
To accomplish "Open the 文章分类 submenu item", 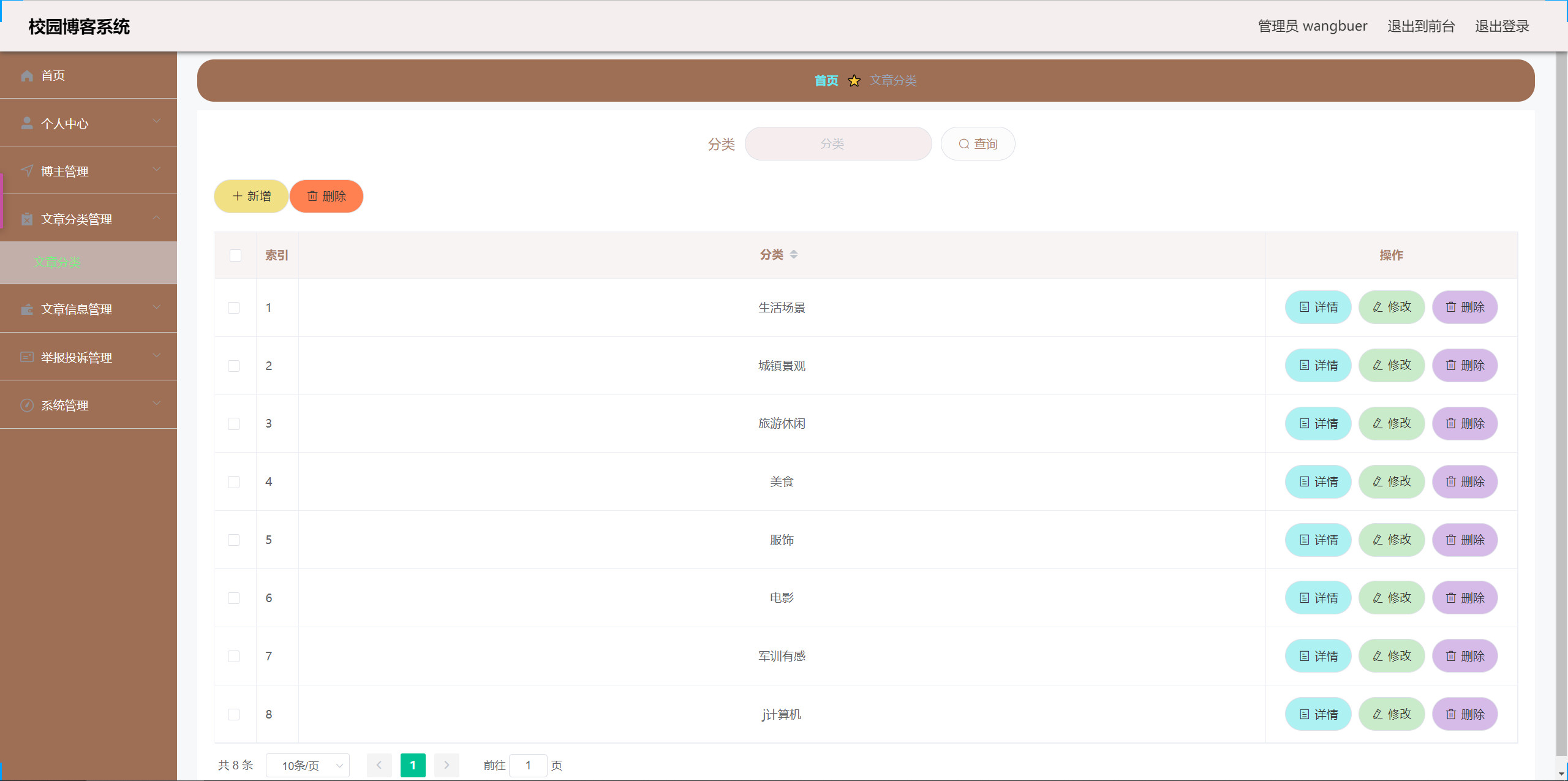I will [x=58, y=262].
